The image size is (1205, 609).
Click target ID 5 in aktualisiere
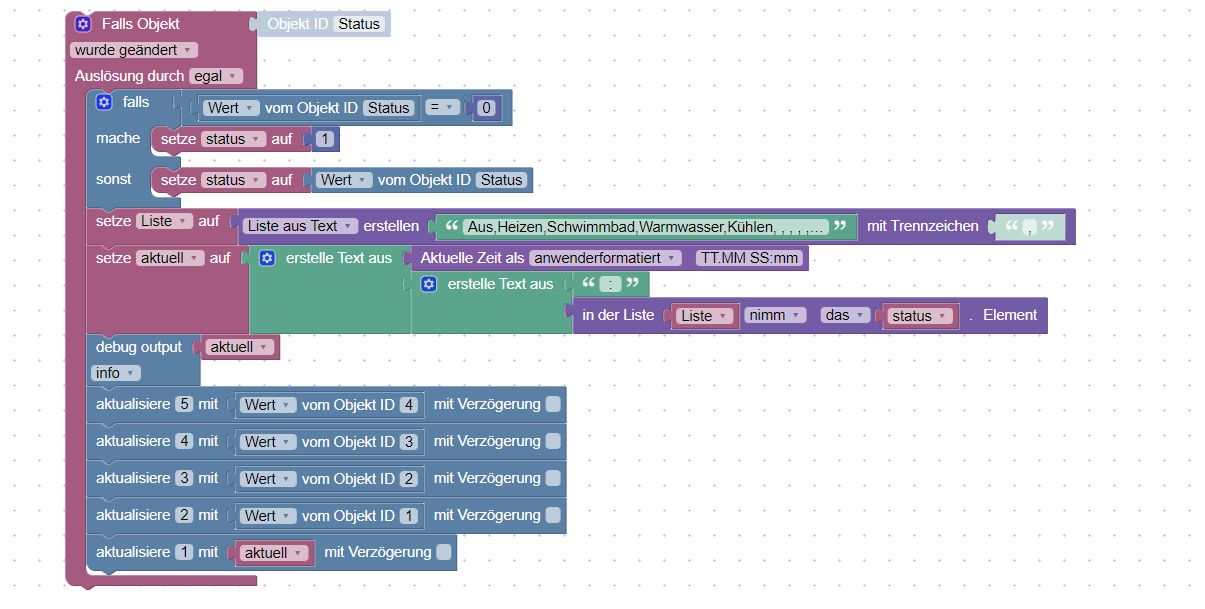pos(184,404)
